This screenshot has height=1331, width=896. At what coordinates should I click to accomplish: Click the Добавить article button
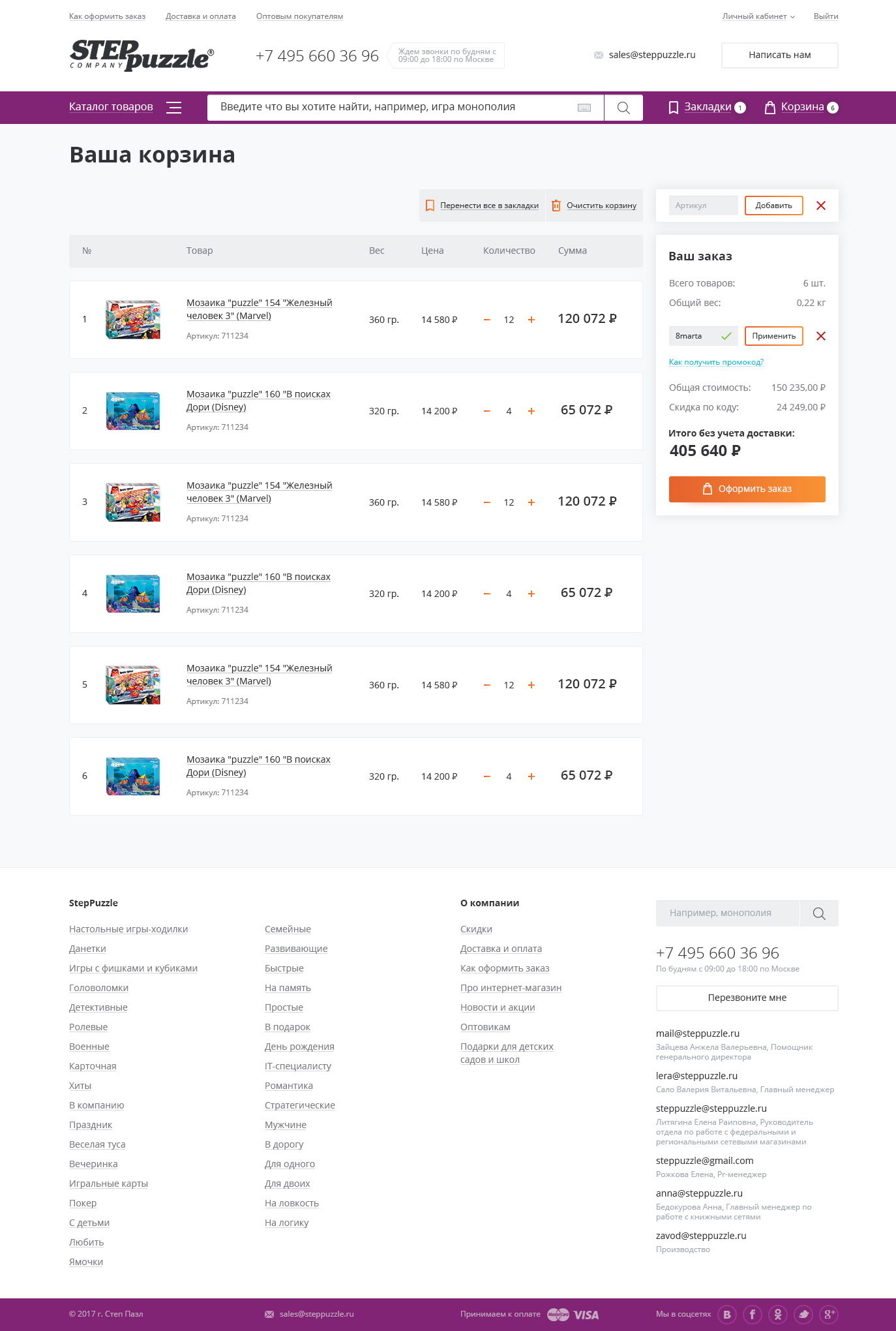point(774,206)
